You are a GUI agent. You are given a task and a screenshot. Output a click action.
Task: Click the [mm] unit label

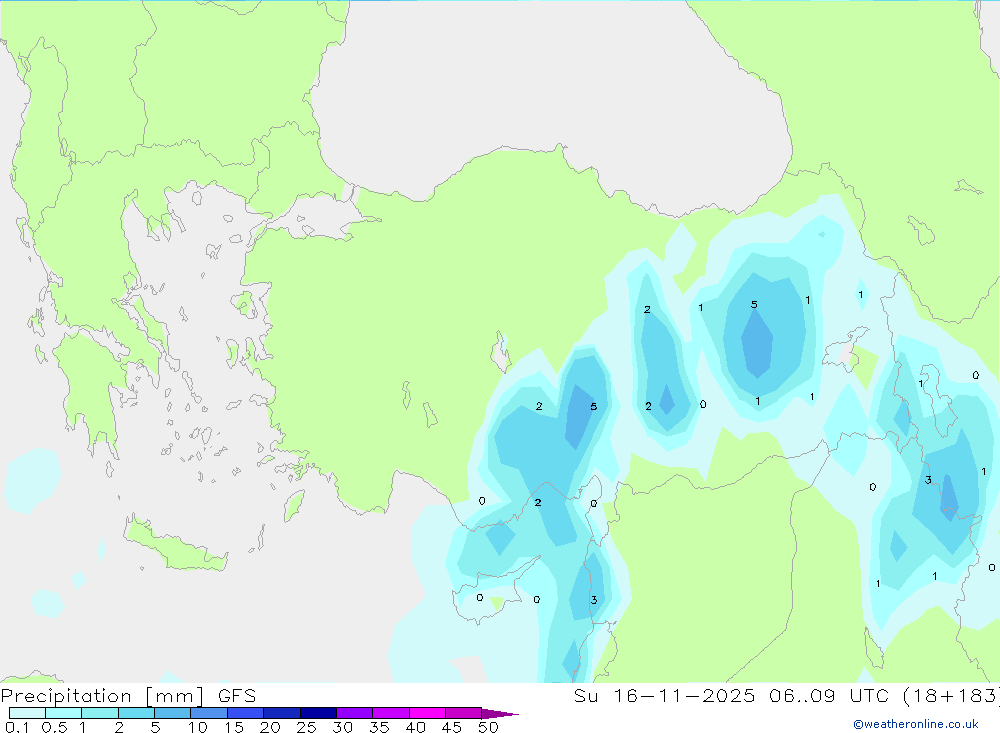coord(175,696)
